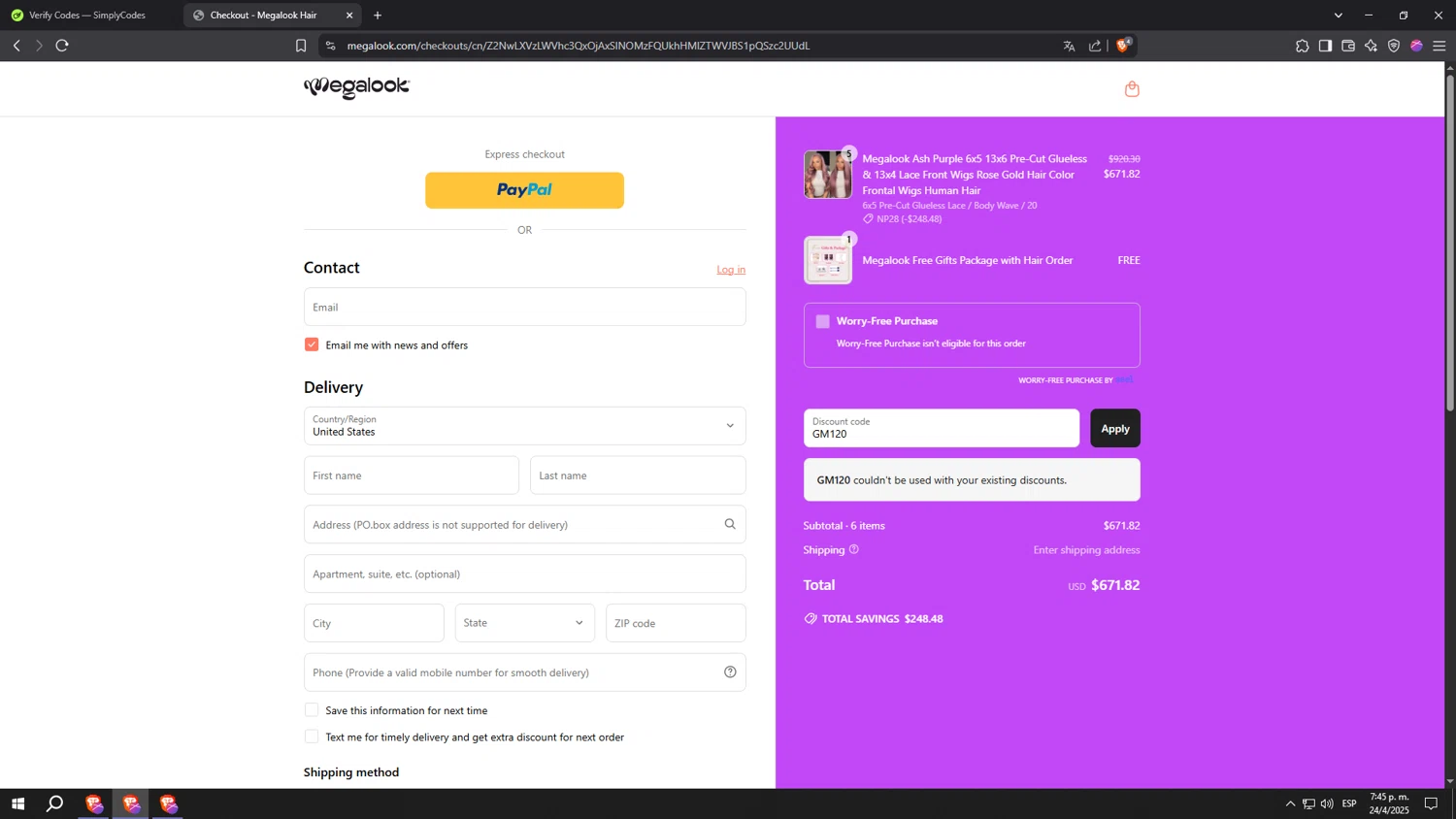
Task: Open the tab search dropdown arrow
Action: coord(1338,16)
